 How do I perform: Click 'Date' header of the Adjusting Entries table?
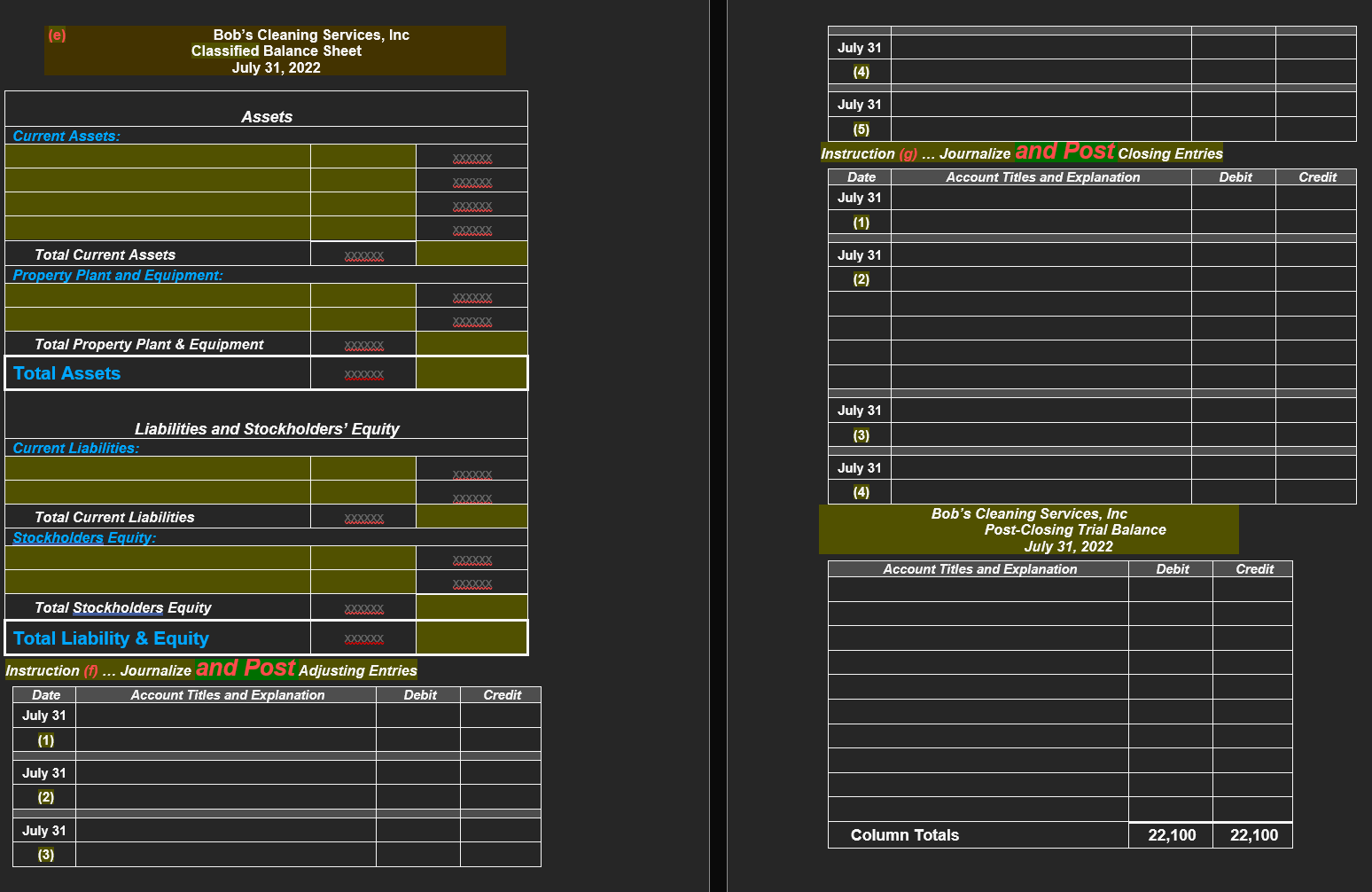point(46,695)
